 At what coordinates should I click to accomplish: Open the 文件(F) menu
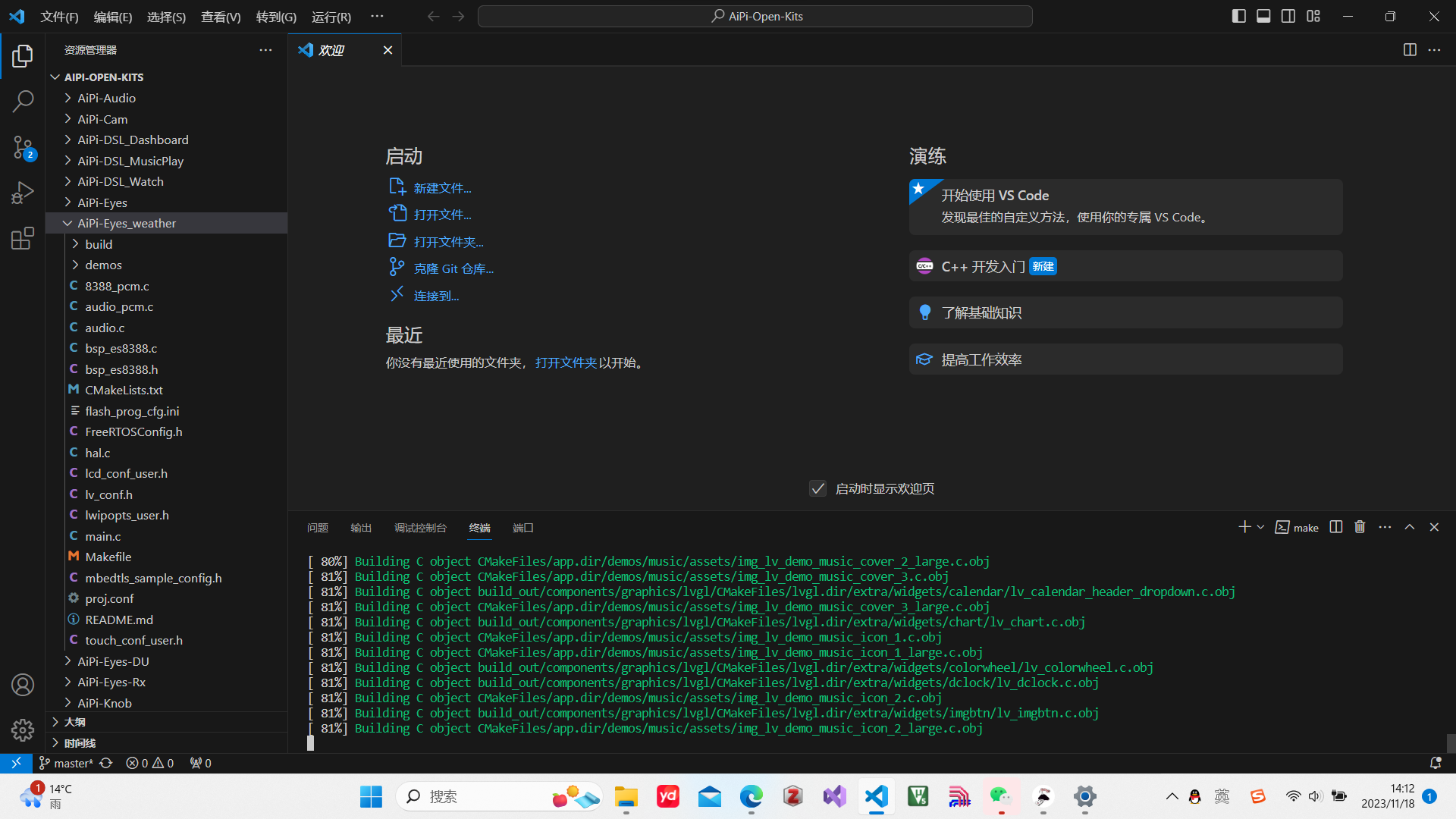point(59,17)
